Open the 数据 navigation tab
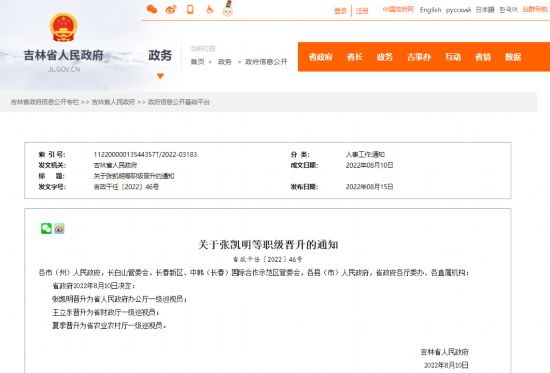Viewport: 550px width, 373px height. [513, 57]
